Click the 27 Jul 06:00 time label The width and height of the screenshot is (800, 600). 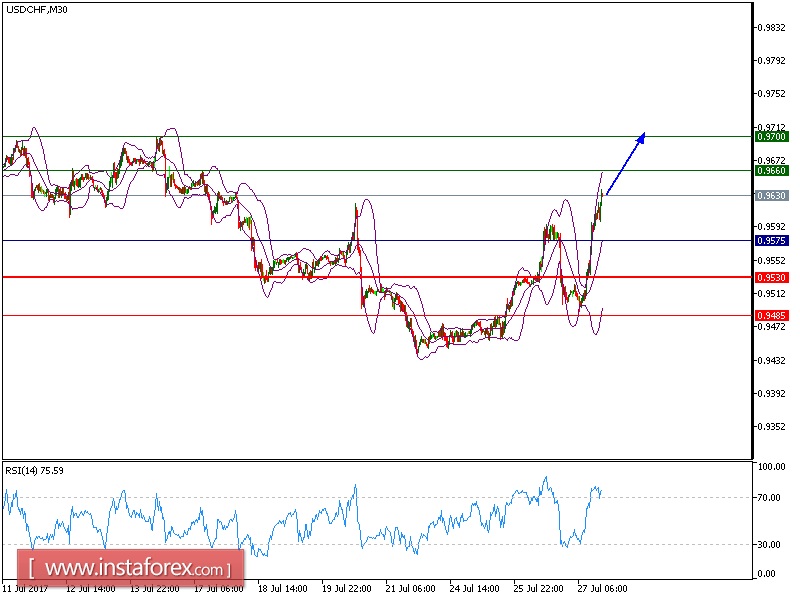pyautogui.click(x=603, y=589)
